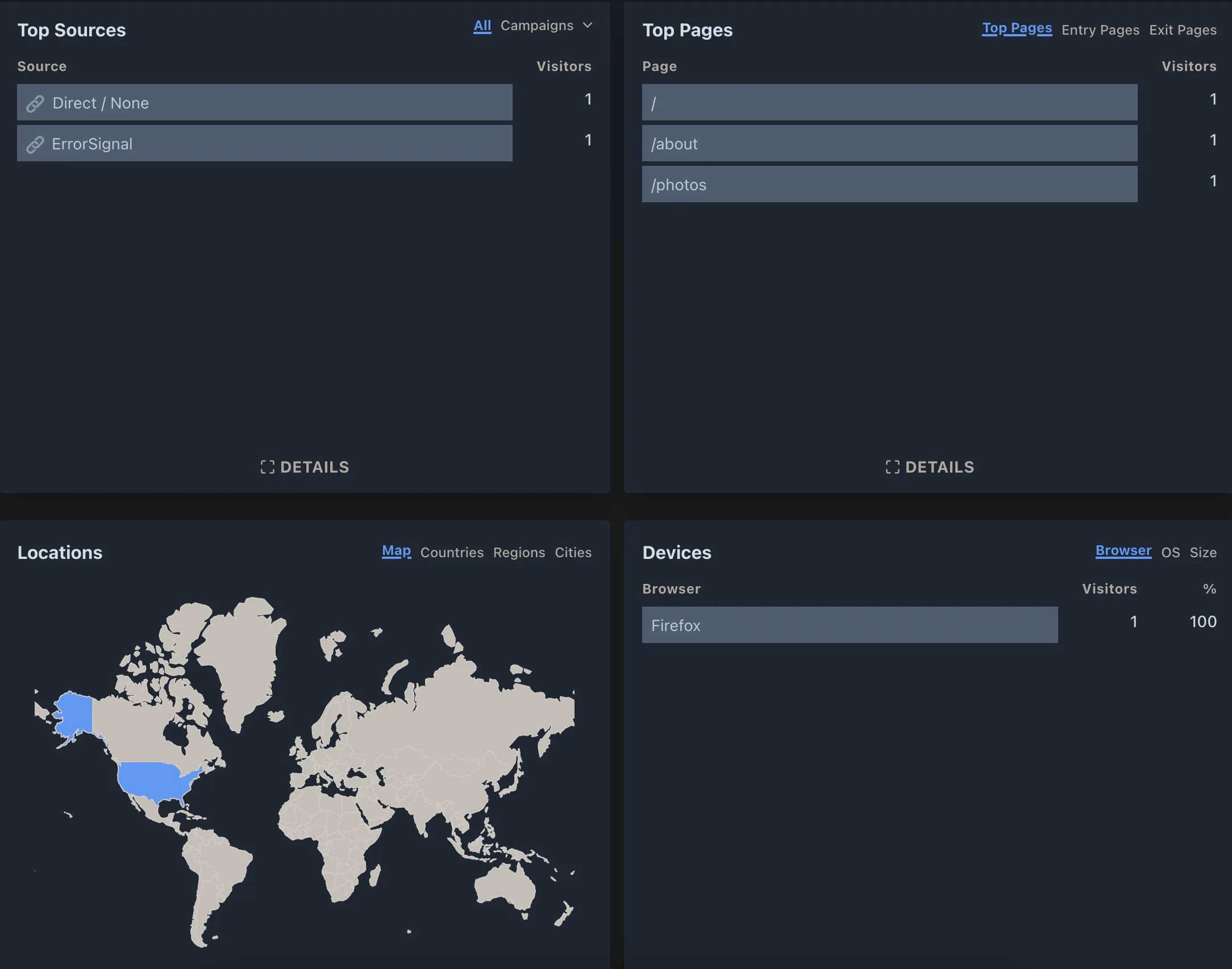Click DETAILS under Top Sources
This screenshot has height=969, width=1232.
coord(314,467)
